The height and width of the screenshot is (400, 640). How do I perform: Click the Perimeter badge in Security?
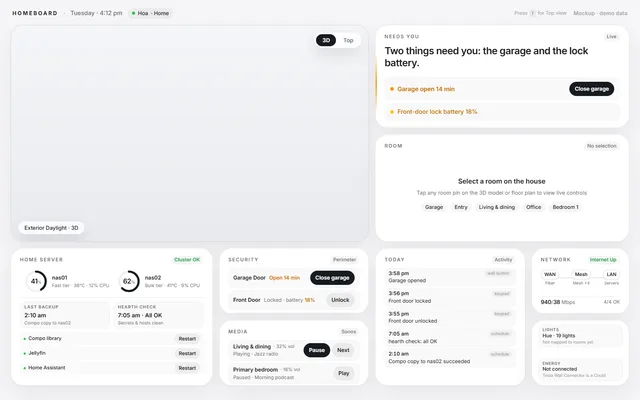(344, 260)
